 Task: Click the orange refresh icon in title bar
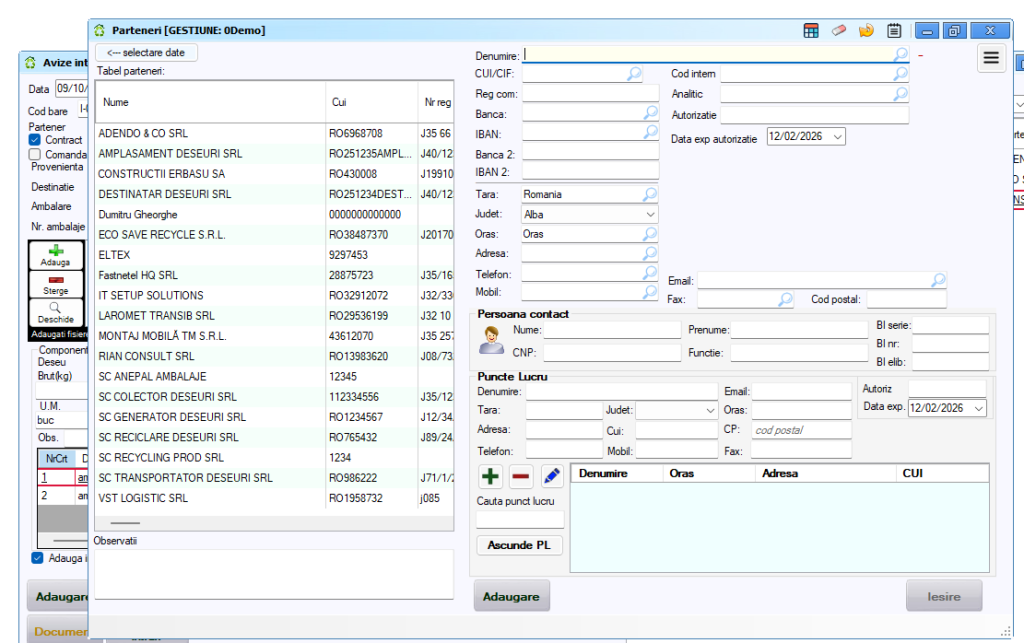click(866, 31)
